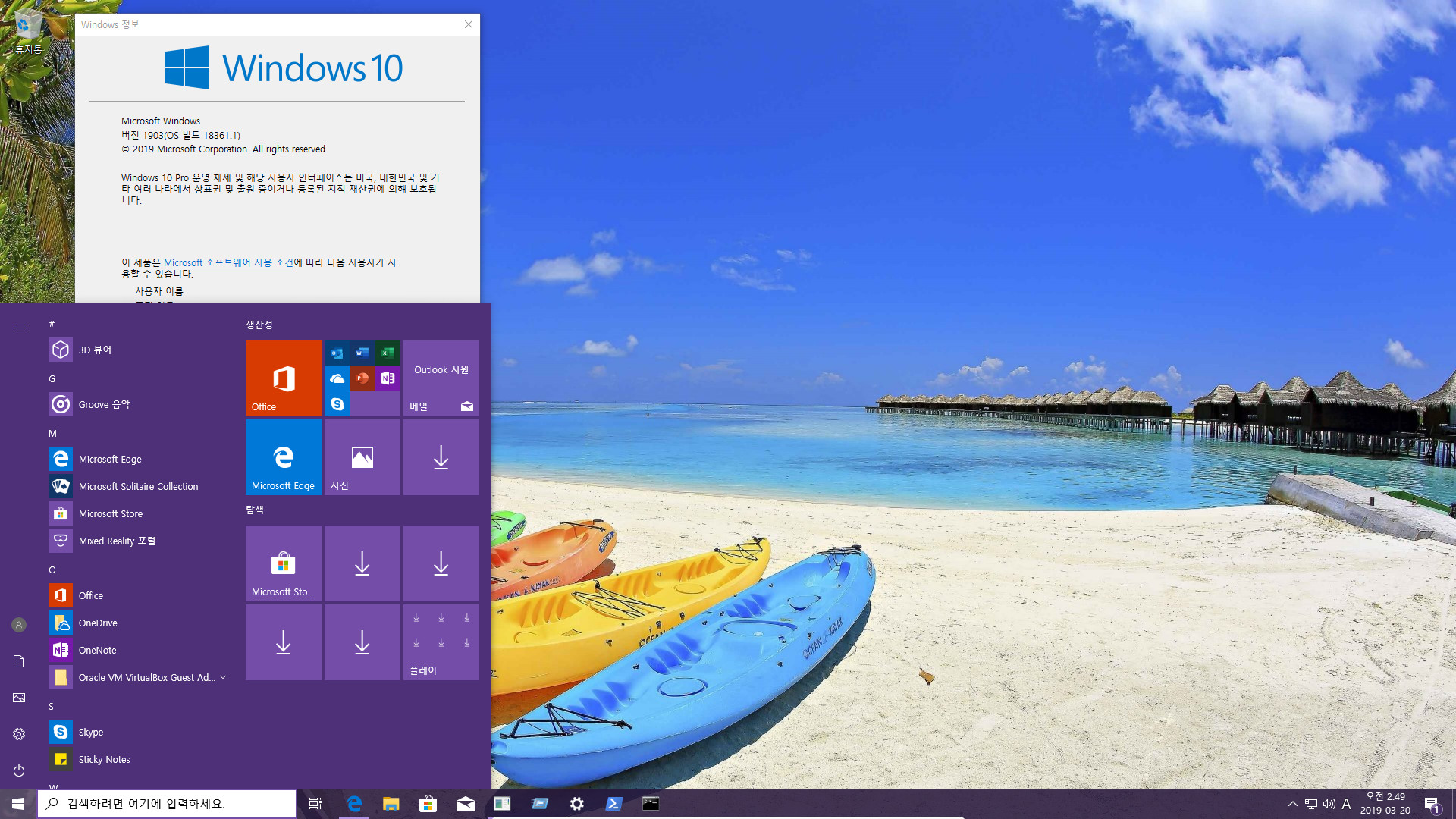1456x819 pixels.
Task: Open Office from the app list
Action: (136, 595)
